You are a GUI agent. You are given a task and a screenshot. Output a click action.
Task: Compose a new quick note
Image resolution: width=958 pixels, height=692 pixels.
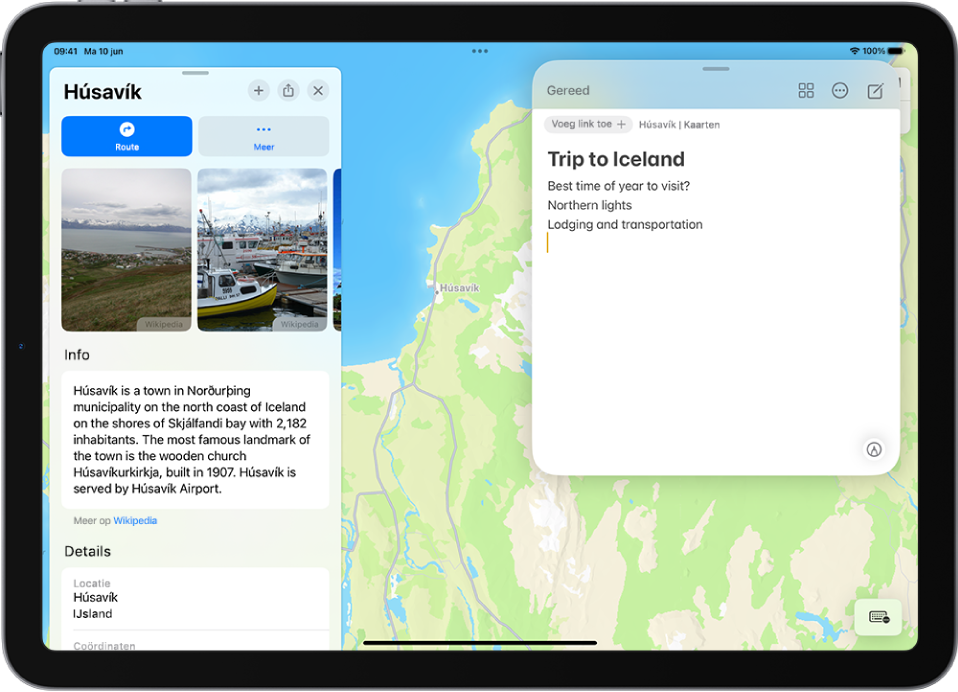pos(875,91)
